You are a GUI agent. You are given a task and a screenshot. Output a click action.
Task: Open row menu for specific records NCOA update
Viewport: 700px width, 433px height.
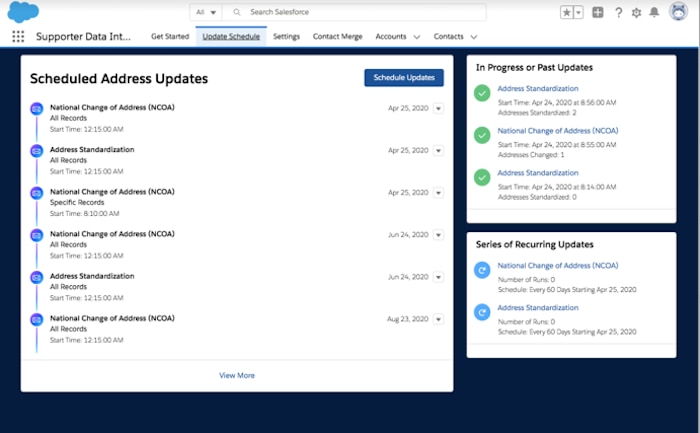[438, 193]
